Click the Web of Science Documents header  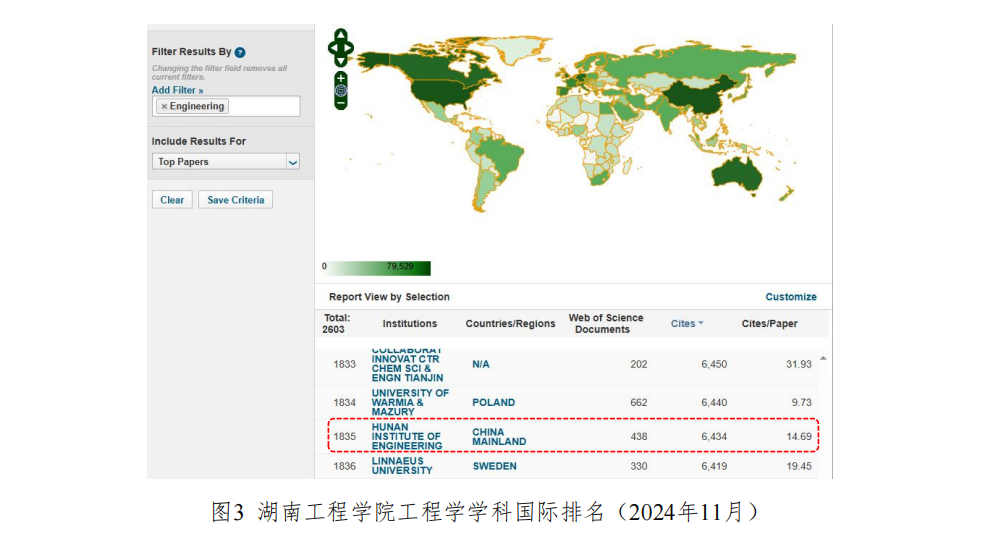[x=606, y=323]
